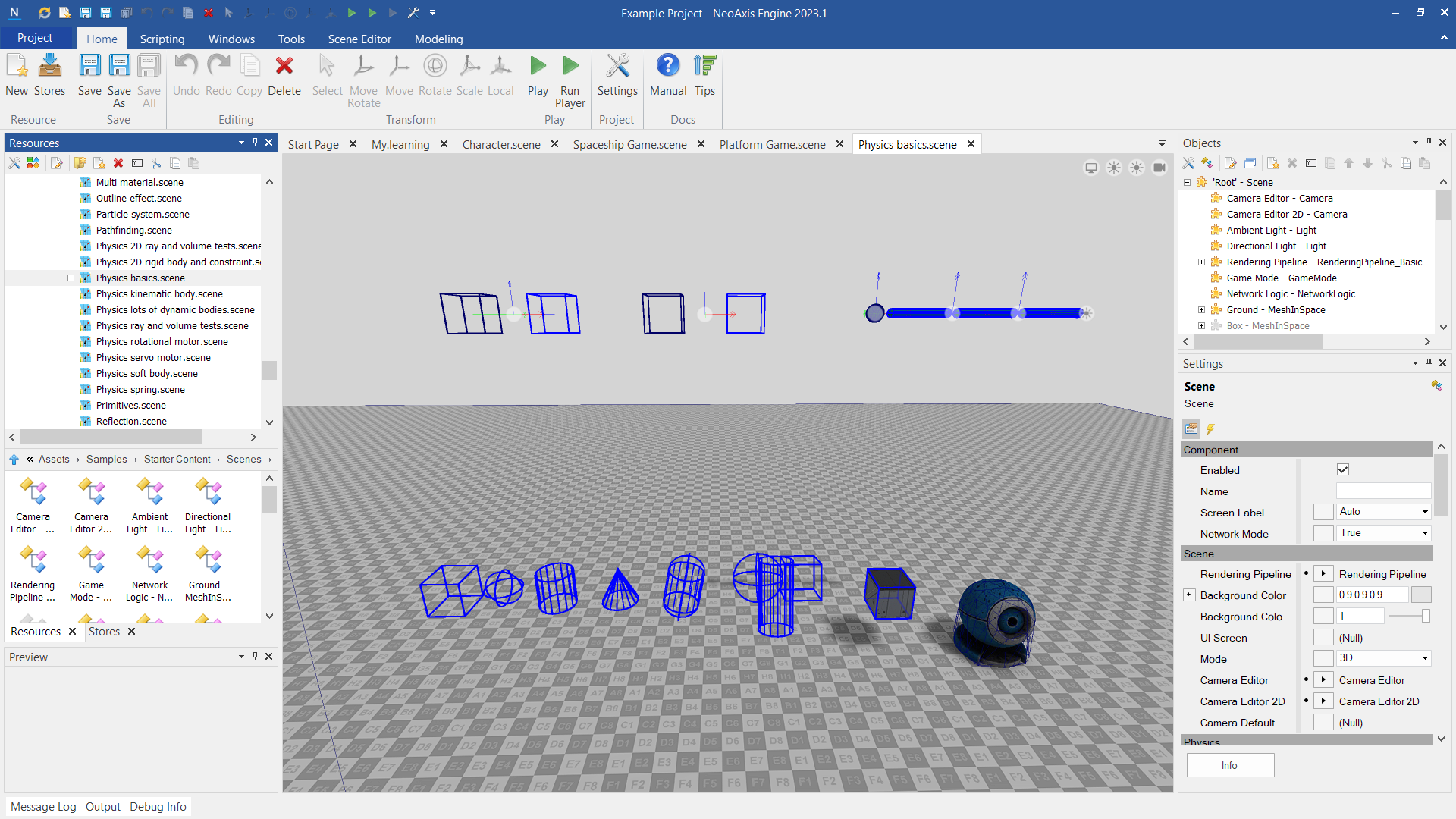1456x819 pixels.
Task: Toggle the Screen Label default-value box
Action: 1323,513
